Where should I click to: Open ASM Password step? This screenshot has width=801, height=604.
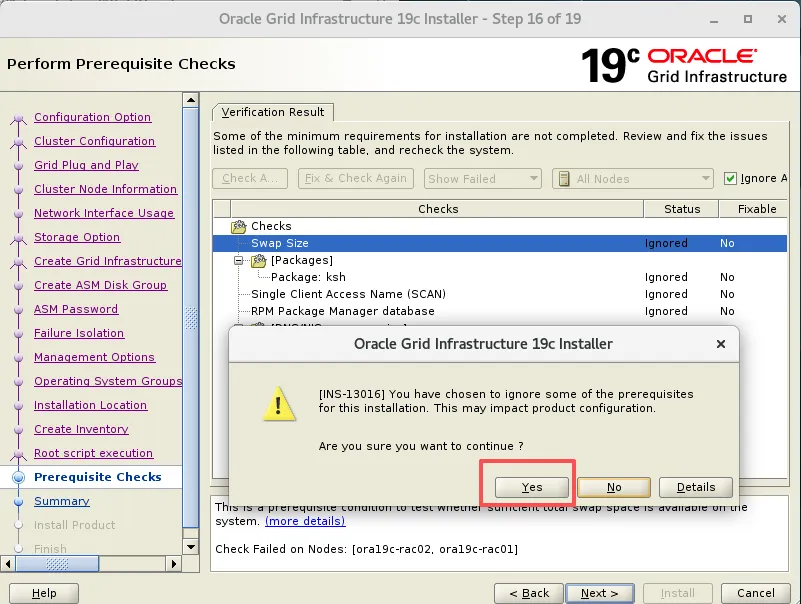coord(76,309)
